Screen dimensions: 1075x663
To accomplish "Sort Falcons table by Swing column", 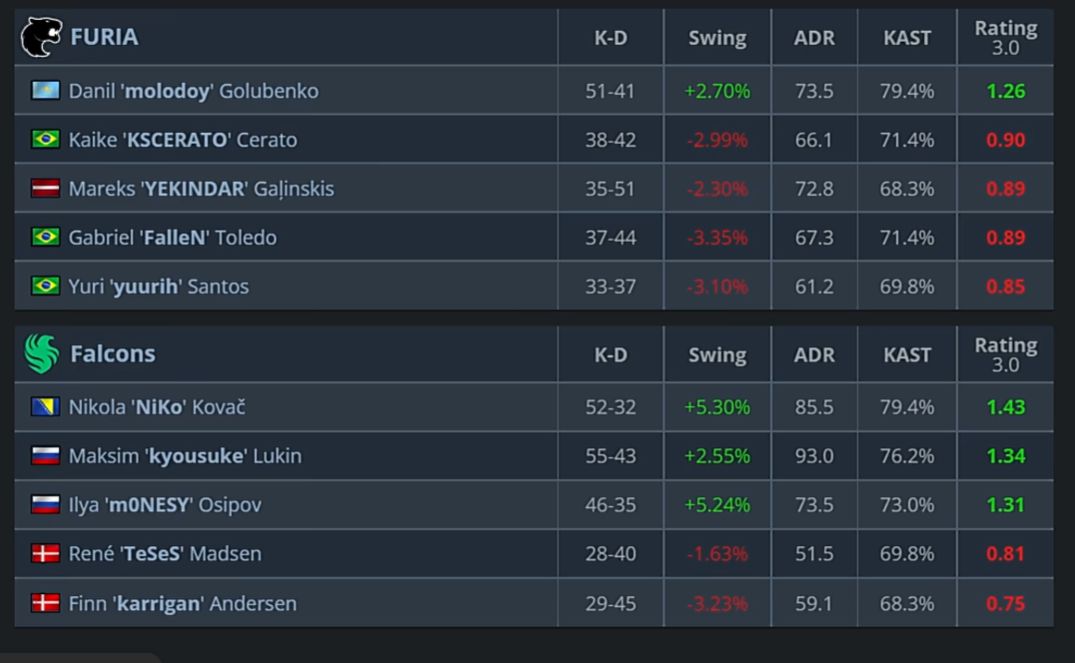I will 717,354.
